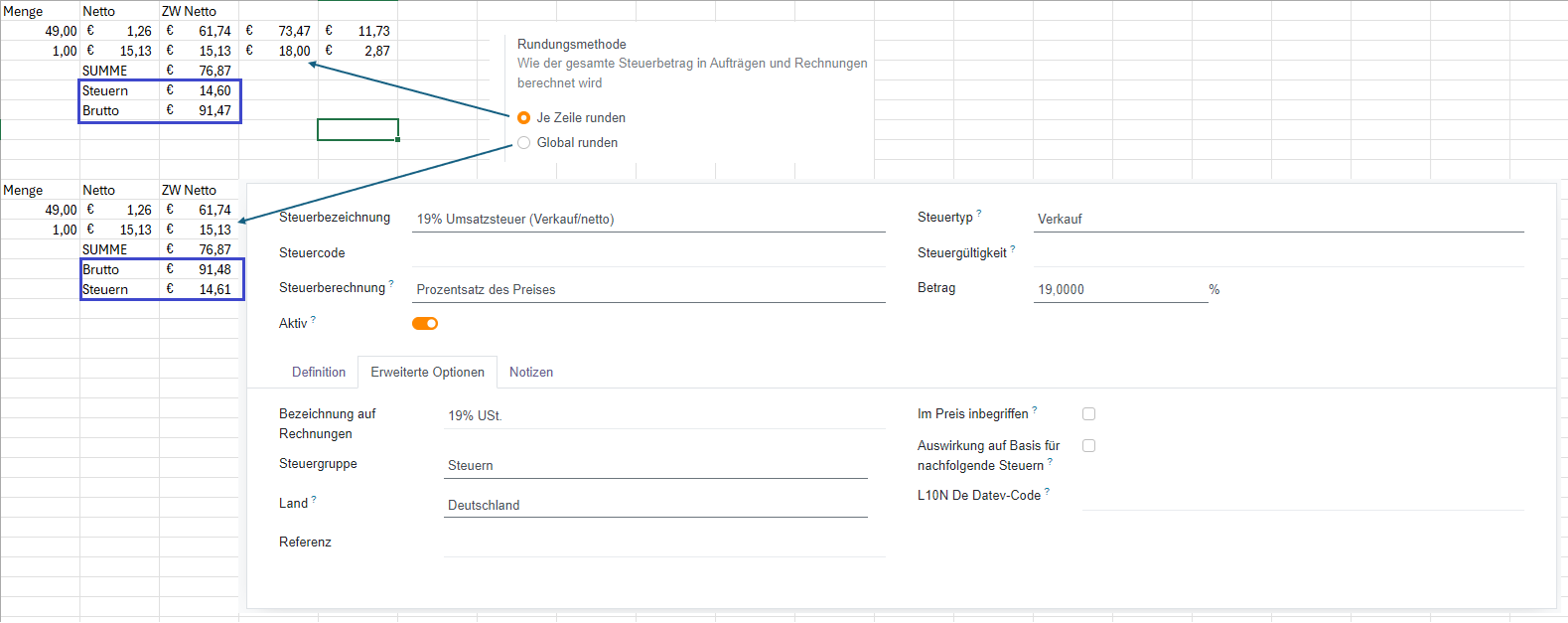Viewport: 1568px width, 623px height.
Task: Click help icon next to Land label
Action: (x=314, y=499)
